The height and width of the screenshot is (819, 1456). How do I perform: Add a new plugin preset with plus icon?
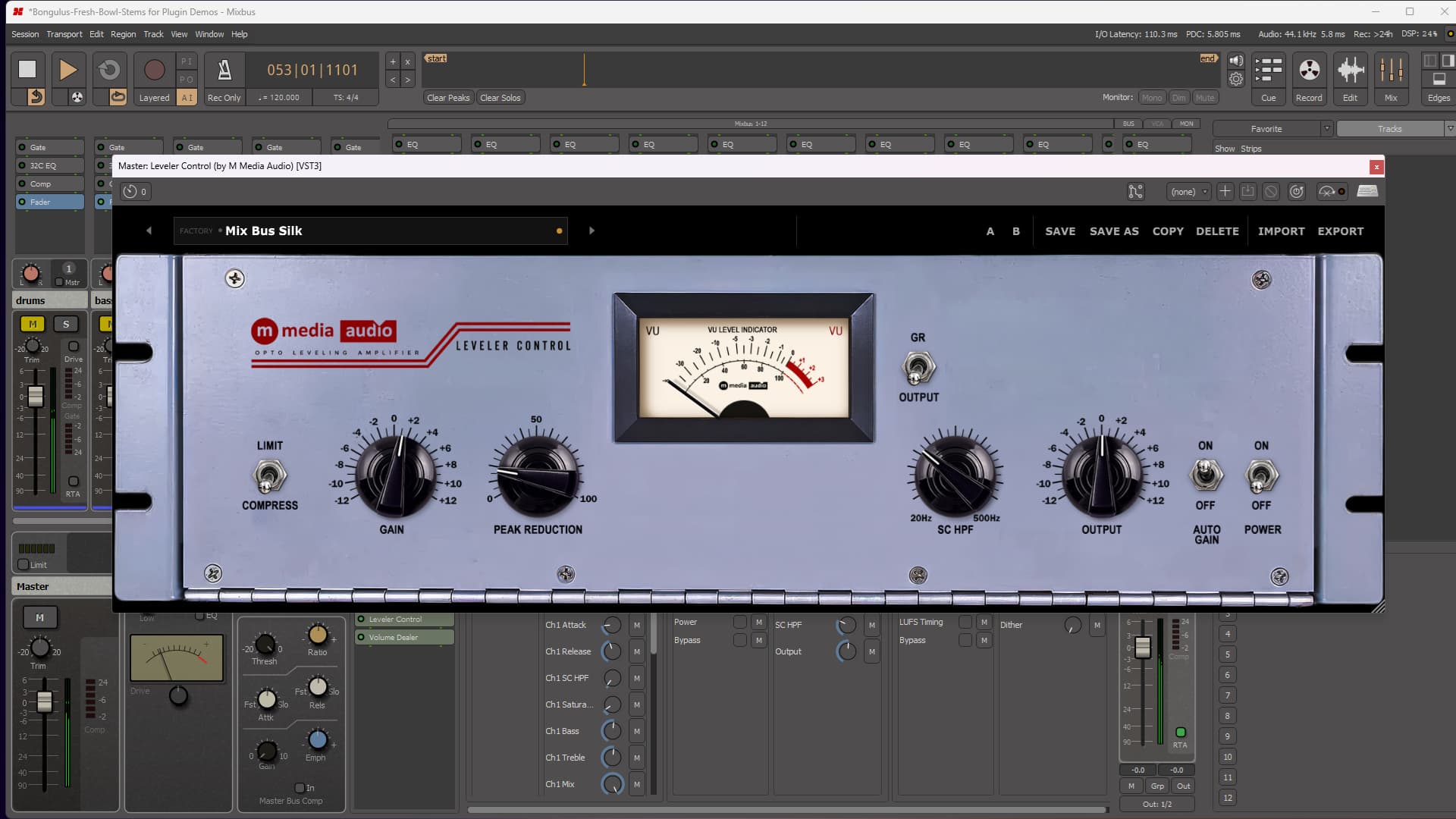point(1225,192)
